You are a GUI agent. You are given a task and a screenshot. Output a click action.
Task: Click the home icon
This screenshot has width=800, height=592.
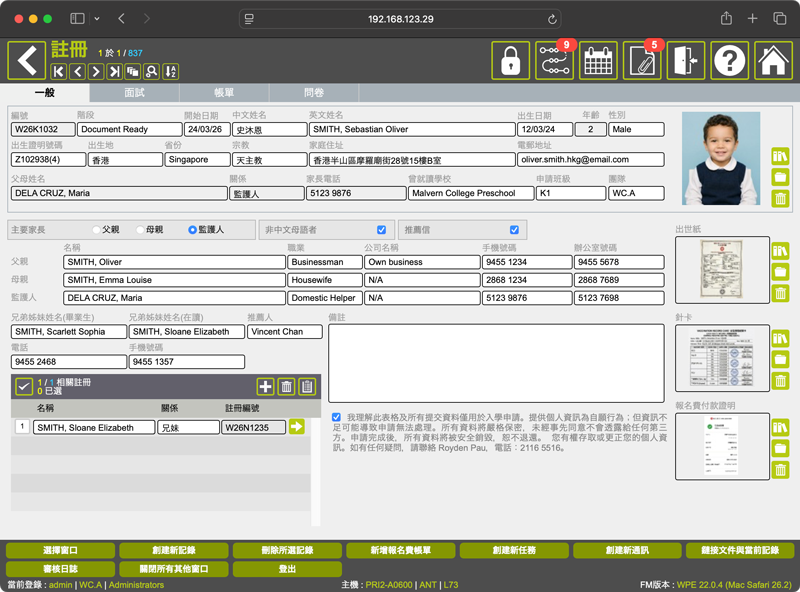pos(773,61)
